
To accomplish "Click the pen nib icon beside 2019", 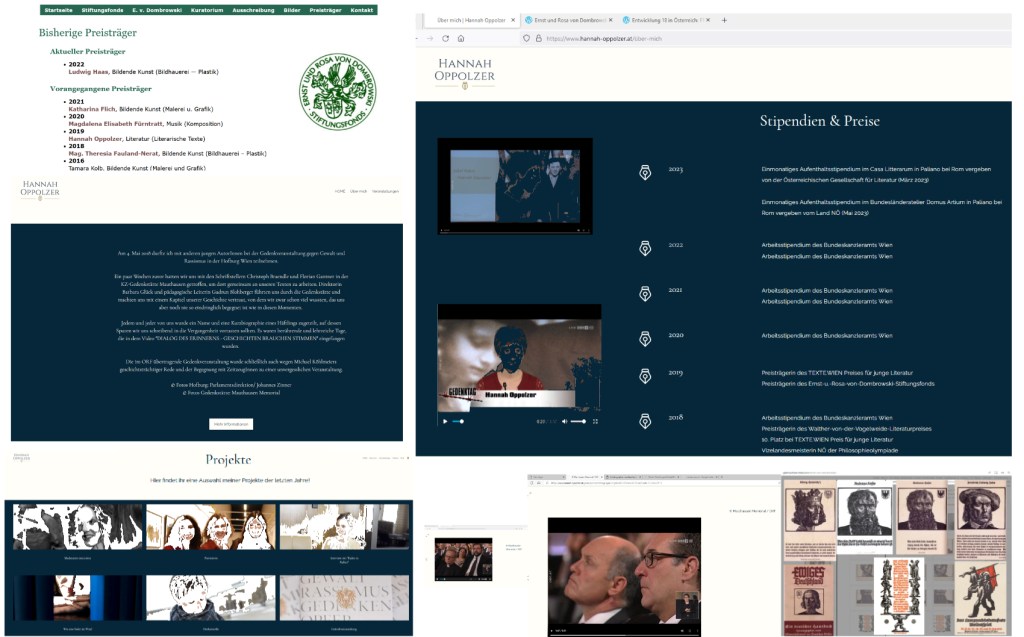I will (x=645, y=376).
